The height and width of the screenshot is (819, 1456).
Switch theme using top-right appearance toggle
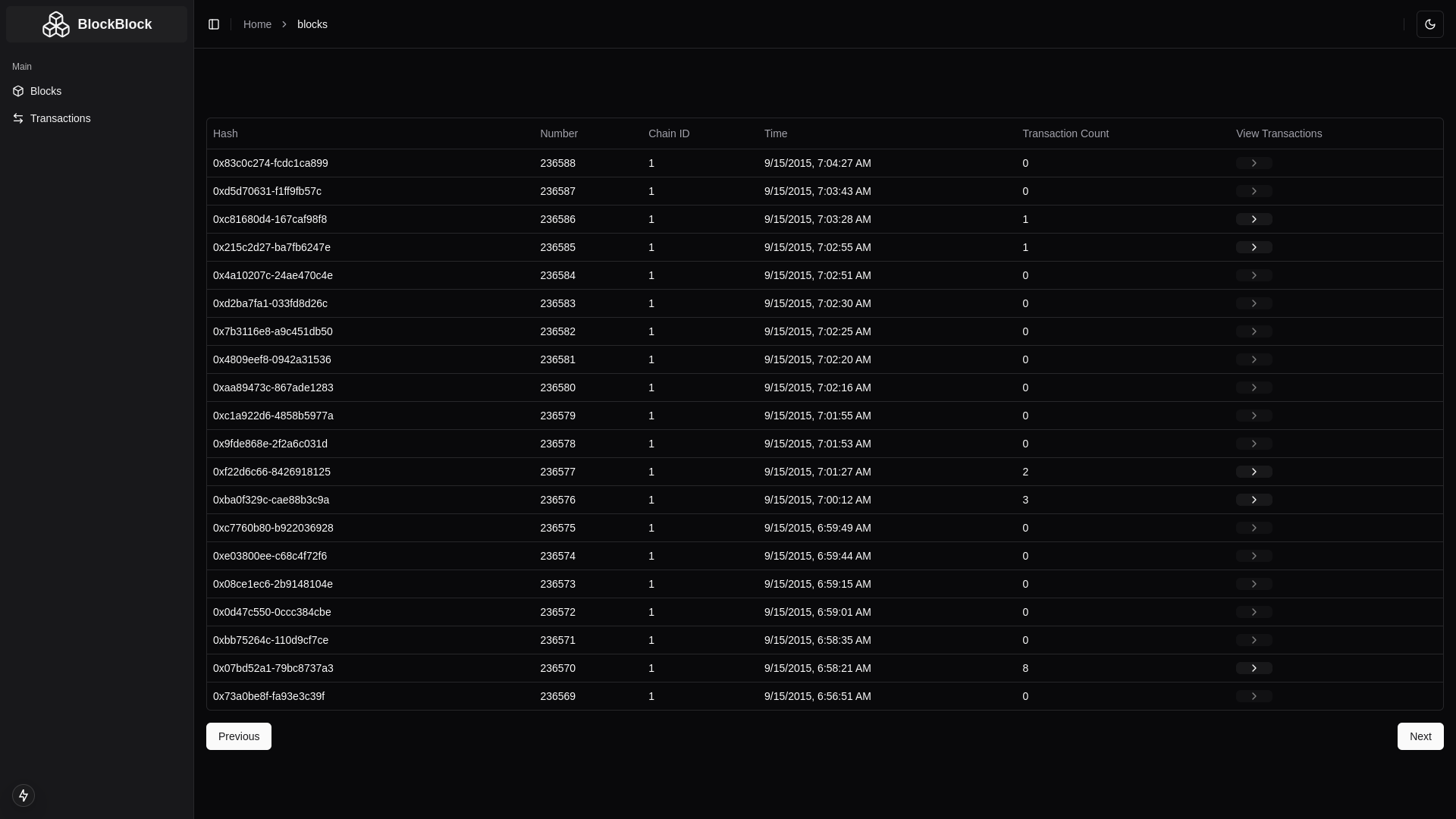1431,24
